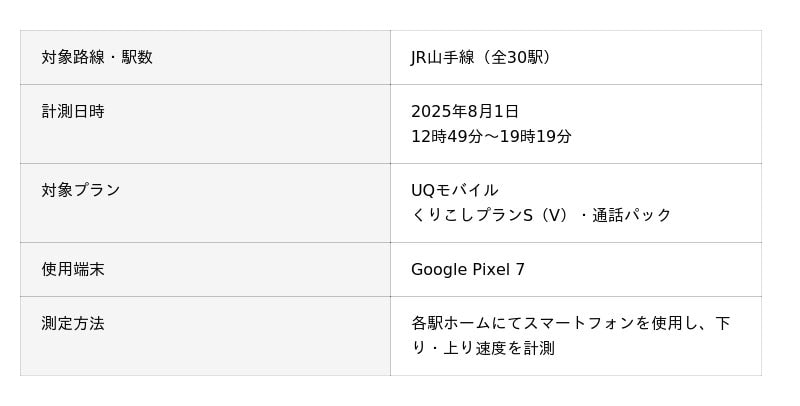Click the 通話パック text
This screenshot has width=800, height=406.
[632, 215]
